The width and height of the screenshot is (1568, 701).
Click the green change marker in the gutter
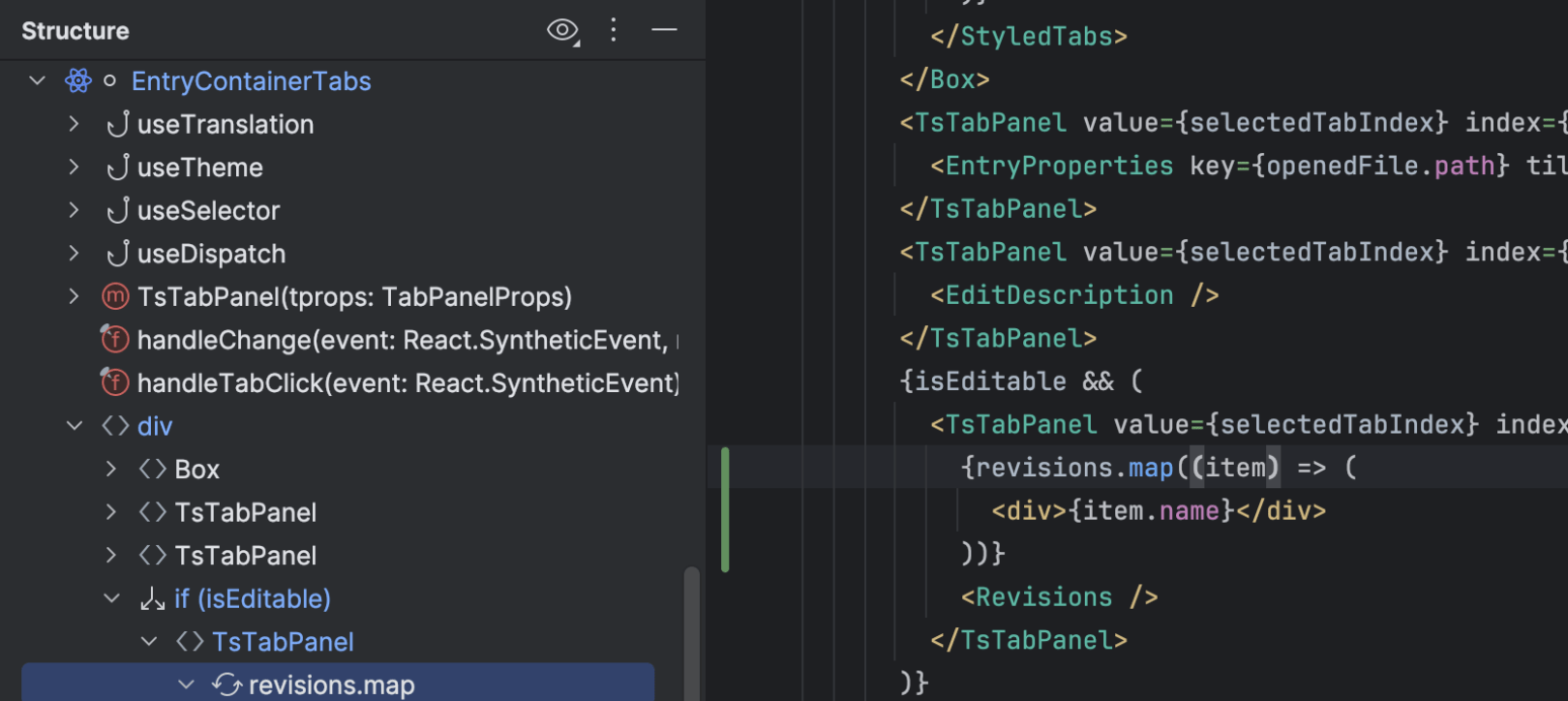725,509
